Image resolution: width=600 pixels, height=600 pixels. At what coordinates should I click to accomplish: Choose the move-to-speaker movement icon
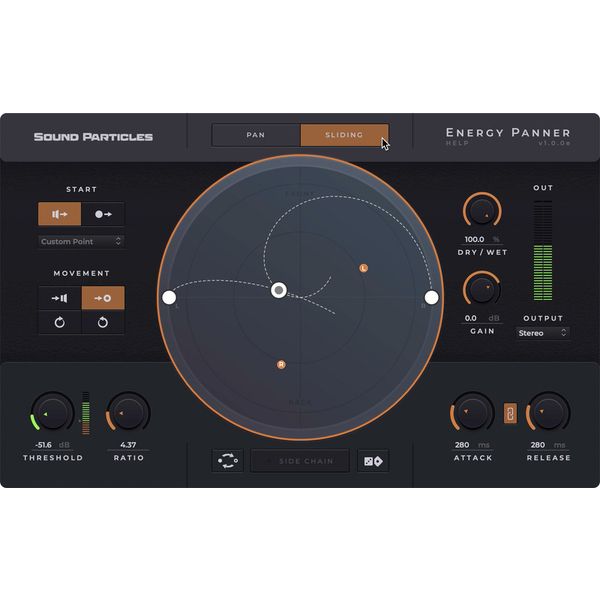60,298
